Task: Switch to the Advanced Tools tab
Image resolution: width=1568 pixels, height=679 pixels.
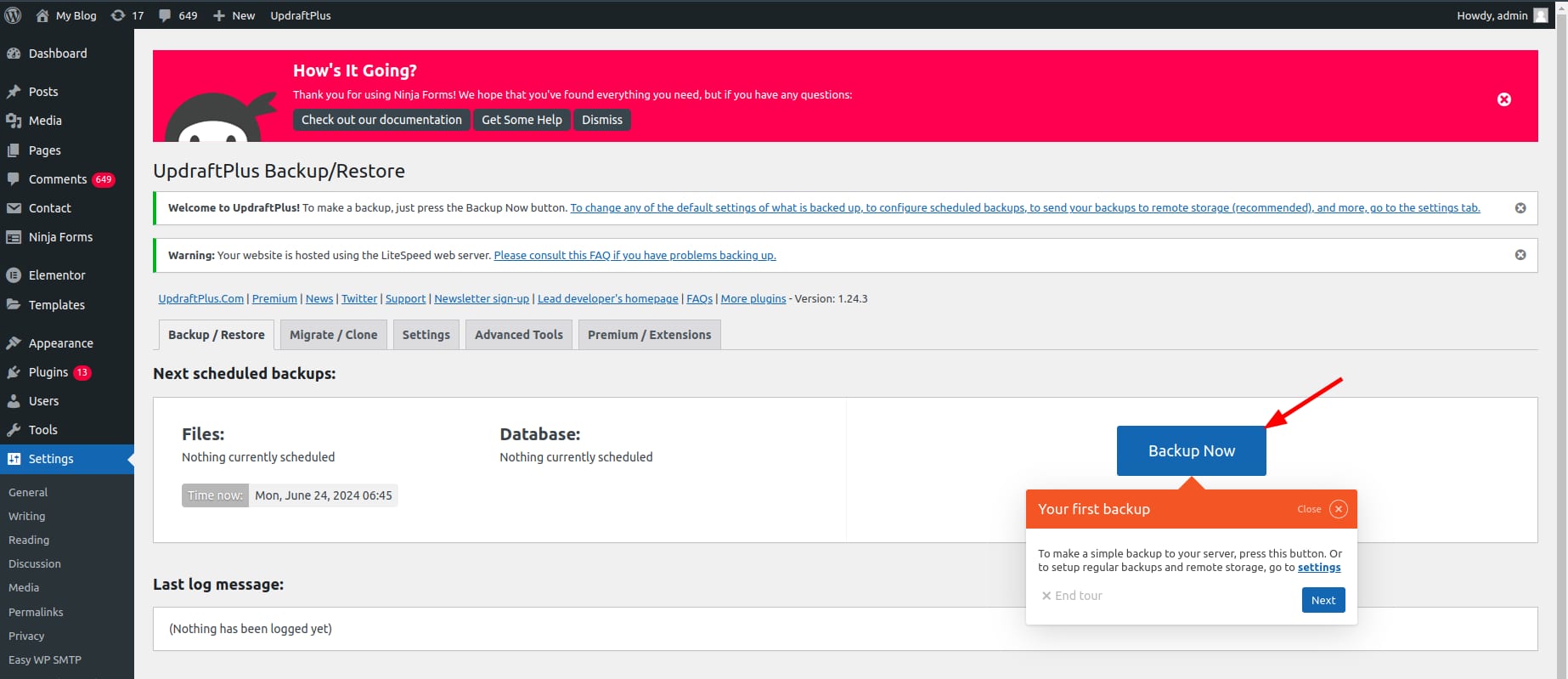Action: point(518,335)
